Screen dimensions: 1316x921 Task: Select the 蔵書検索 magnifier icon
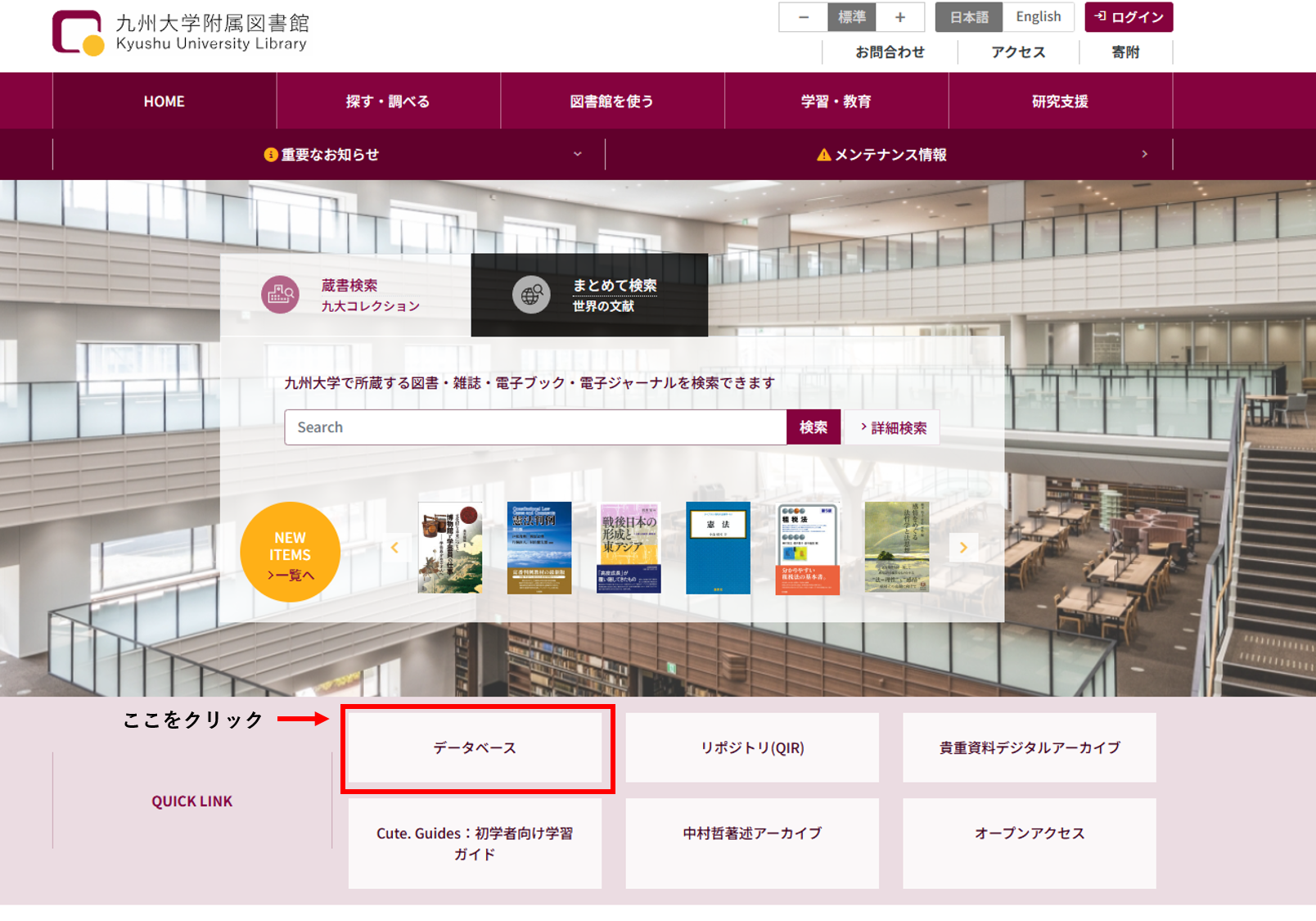(281, 295)
